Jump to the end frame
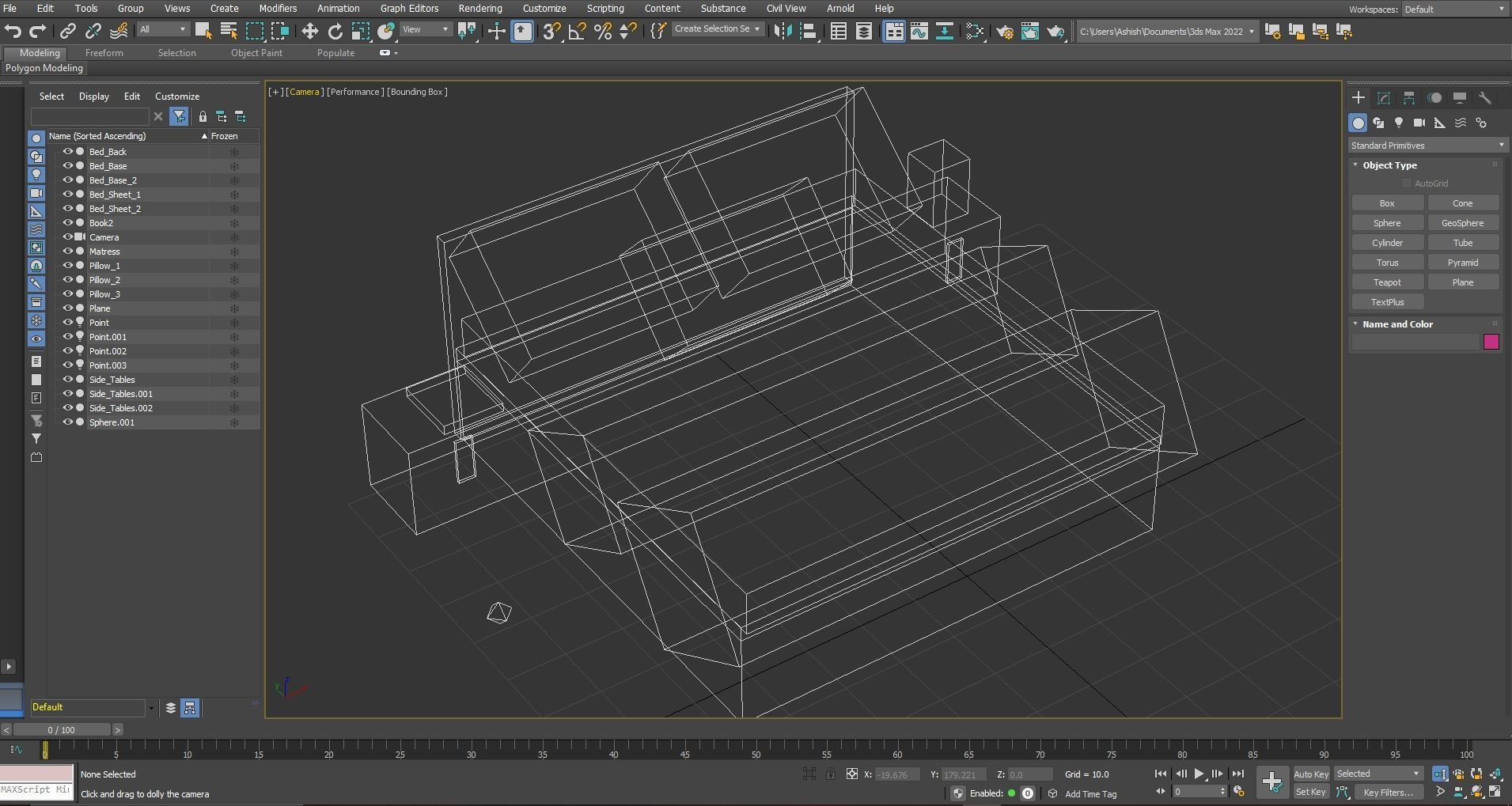Image resolution: width=1512 pixels, height=806 pixels. 1237,774
